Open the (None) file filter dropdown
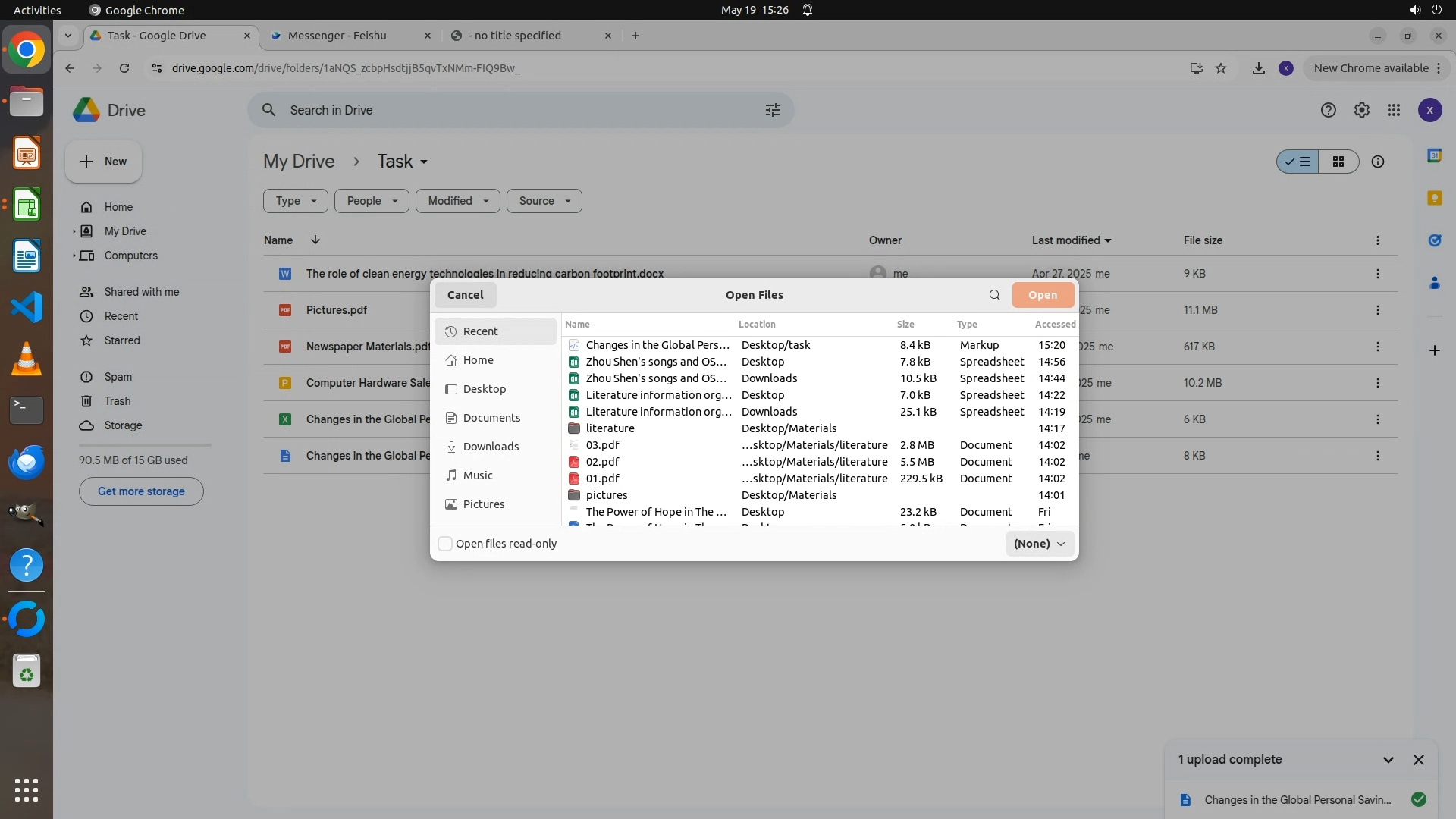 (1039, 544)
